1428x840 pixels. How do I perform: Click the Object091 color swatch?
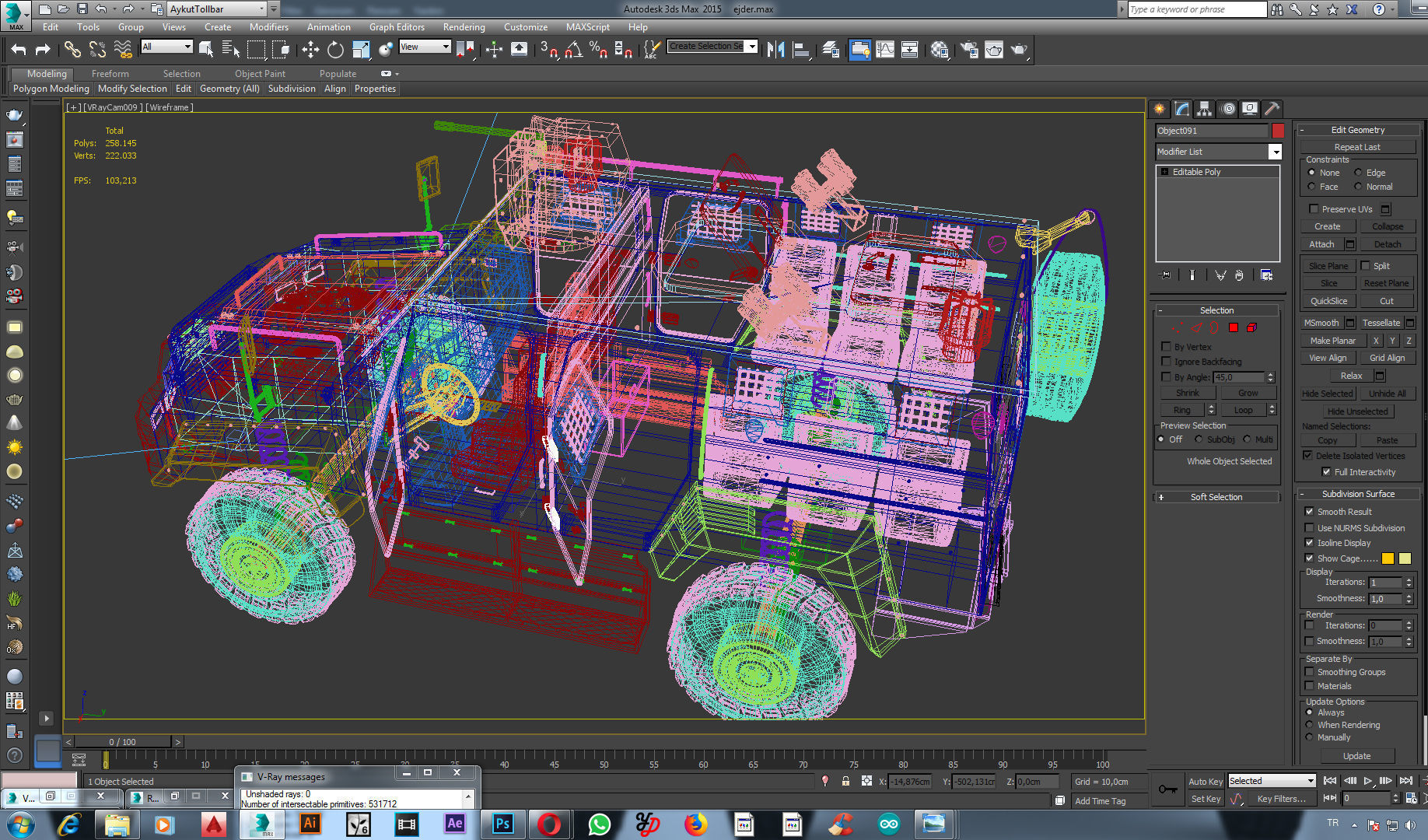tap(1278, 131)
